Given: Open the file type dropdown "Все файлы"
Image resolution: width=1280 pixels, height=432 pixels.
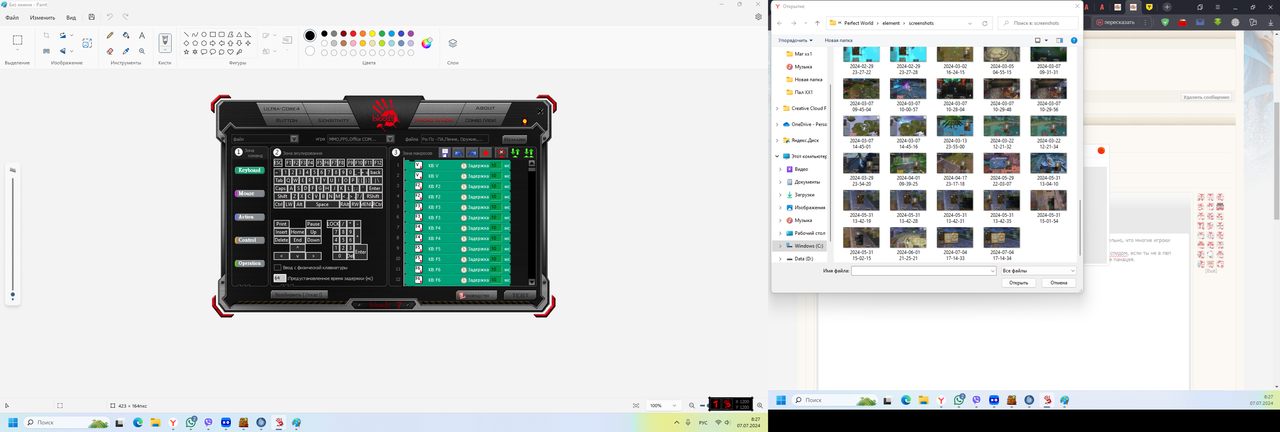Looking at the screenshot, I should tap(1038, 270).
